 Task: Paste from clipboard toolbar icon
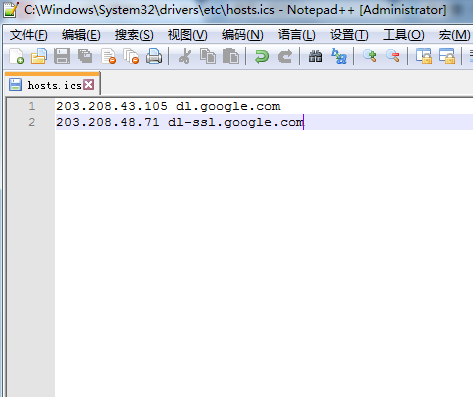231,56
